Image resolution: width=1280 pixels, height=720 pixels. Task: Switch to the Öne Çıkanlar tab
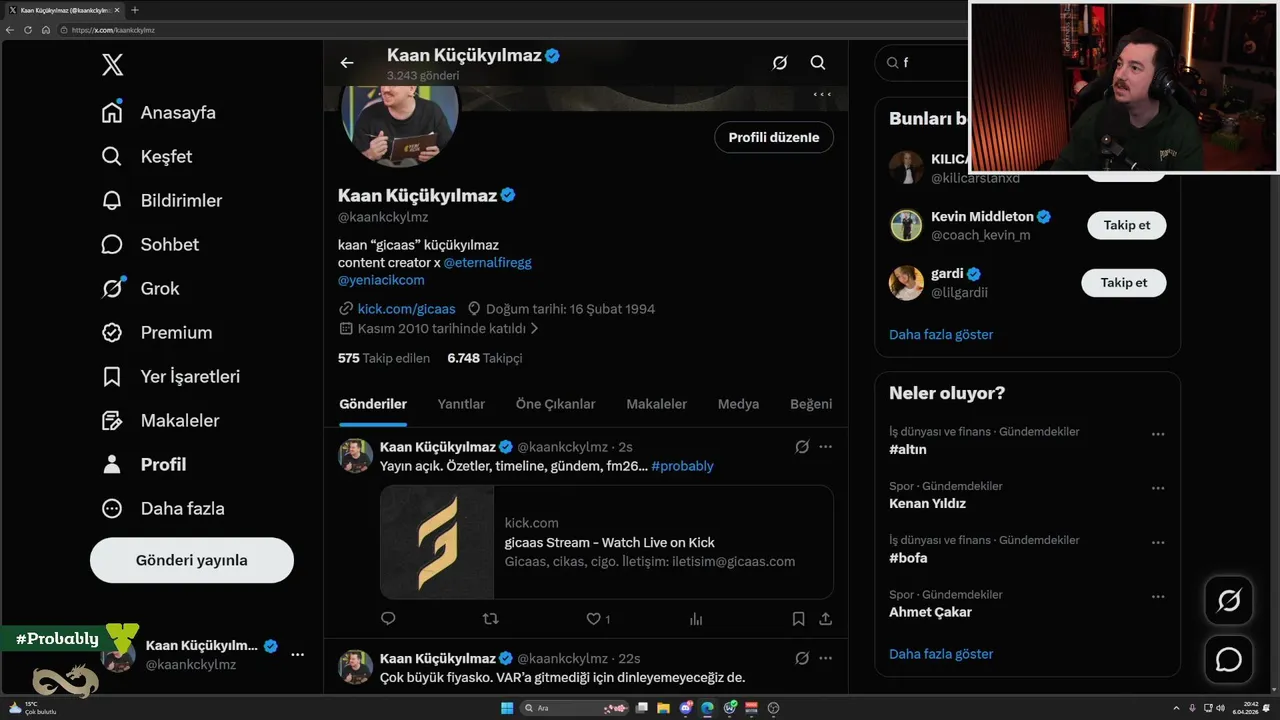coord(555,404)
